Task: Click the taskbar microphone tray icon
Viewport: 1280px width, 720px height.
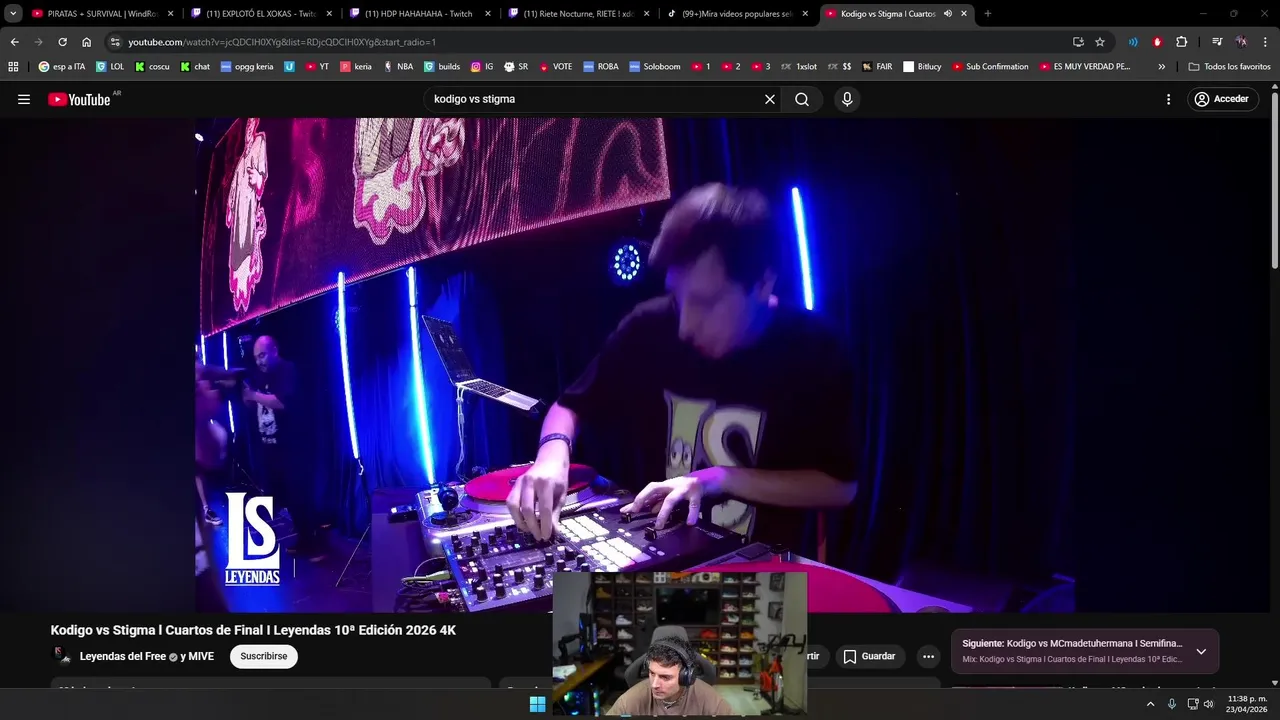Action: (x=1172, y=704)
